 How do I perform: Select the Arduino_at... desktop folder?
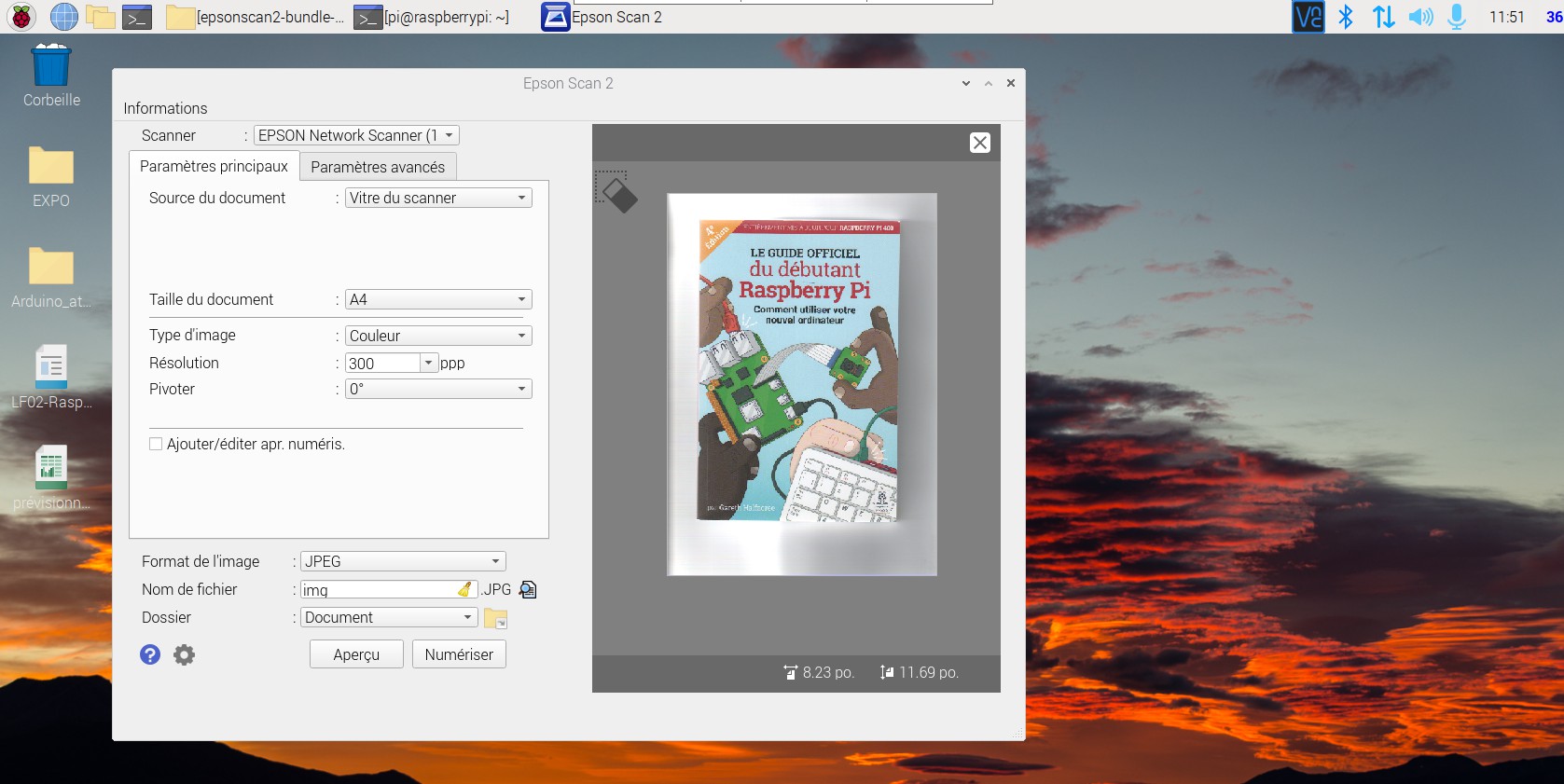tap(51, 277)
